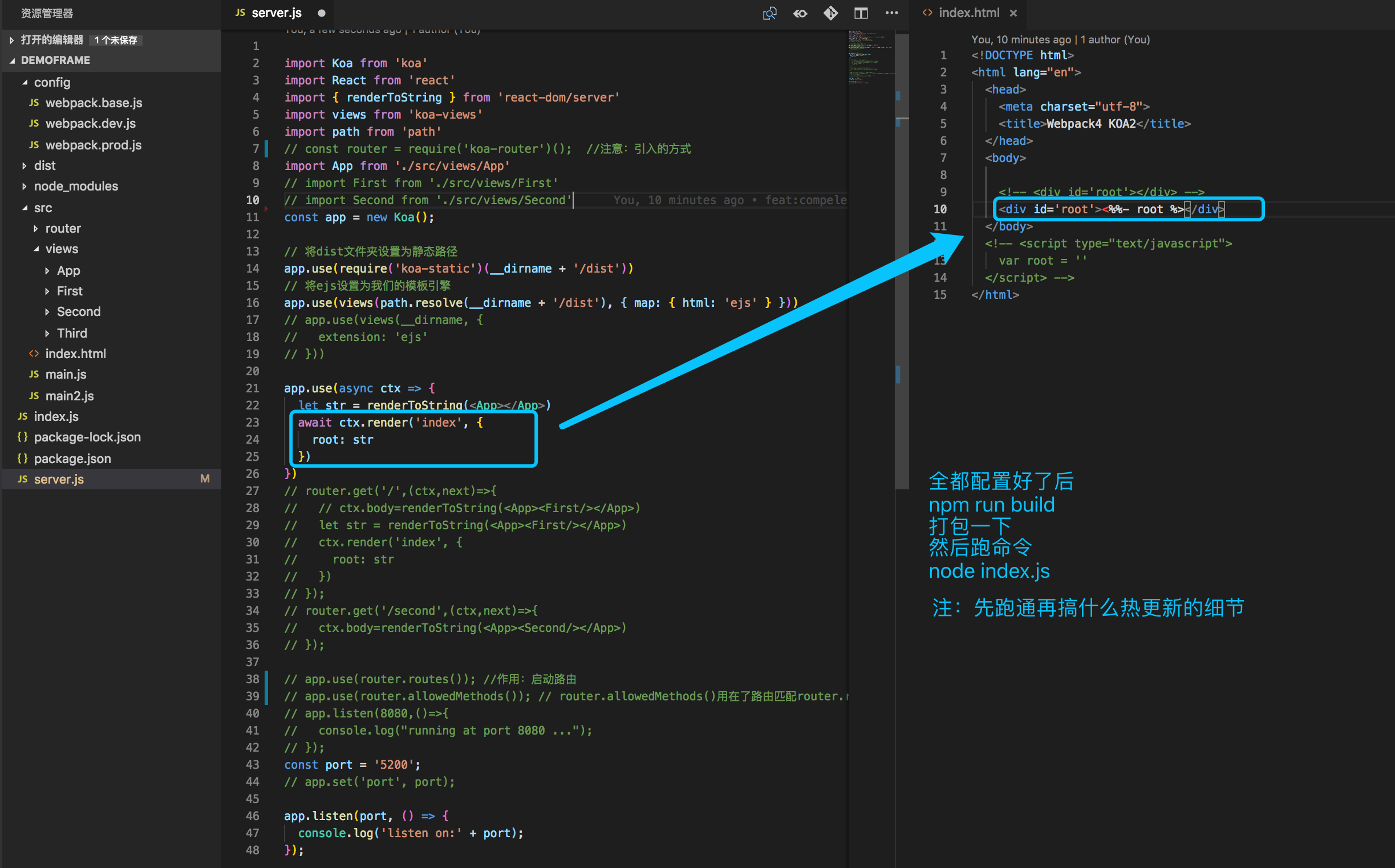Open index.js in the explorer
1395x868 pixels.
(x=111, y=416)
